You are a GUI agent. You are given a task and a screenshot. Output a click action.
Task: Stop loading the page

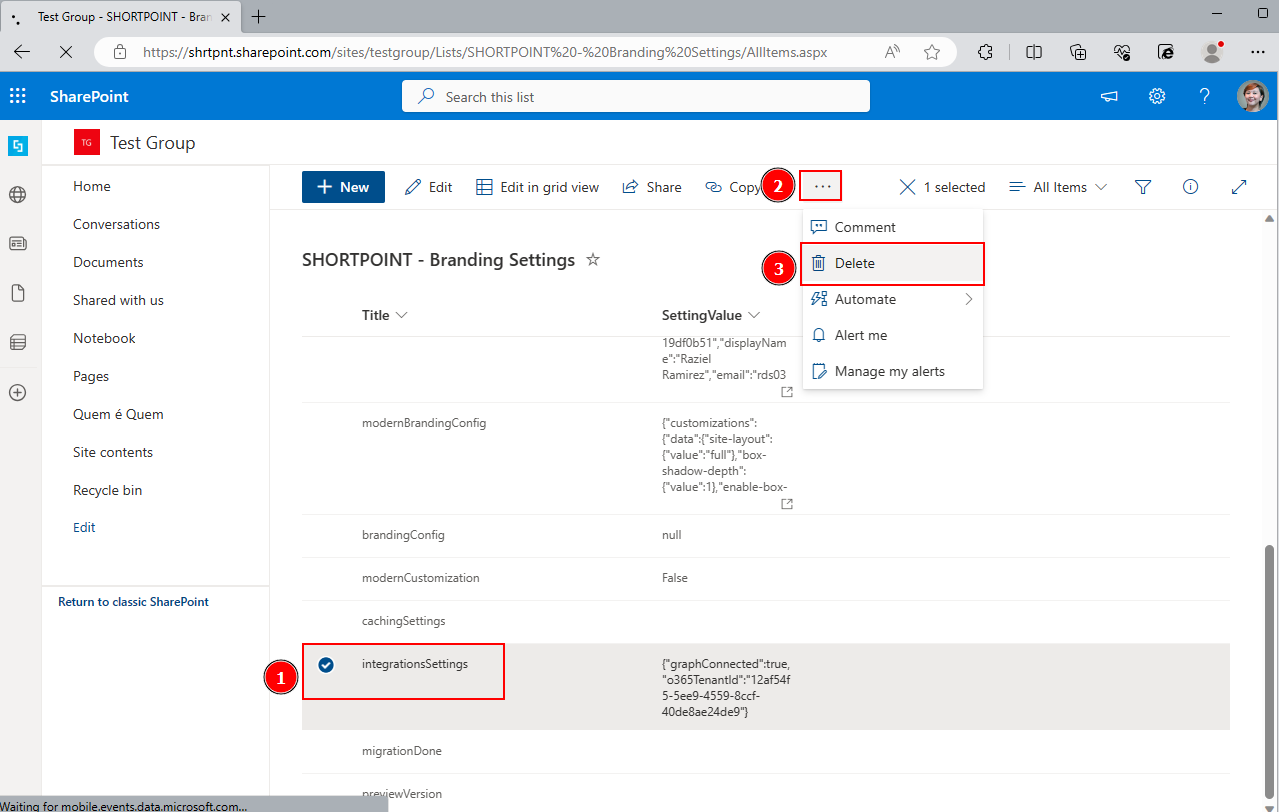click(64, 52)
